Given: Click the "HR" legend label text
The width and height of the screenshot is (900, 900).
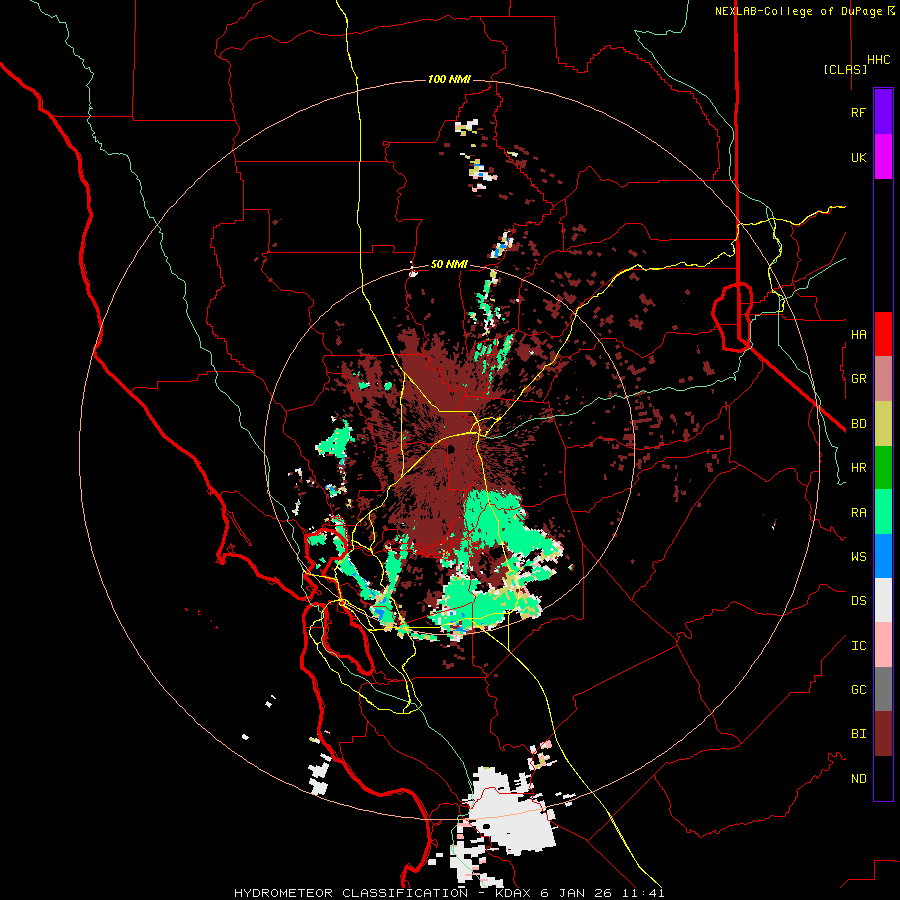Looking at the screenshot, I should [858, 468].
